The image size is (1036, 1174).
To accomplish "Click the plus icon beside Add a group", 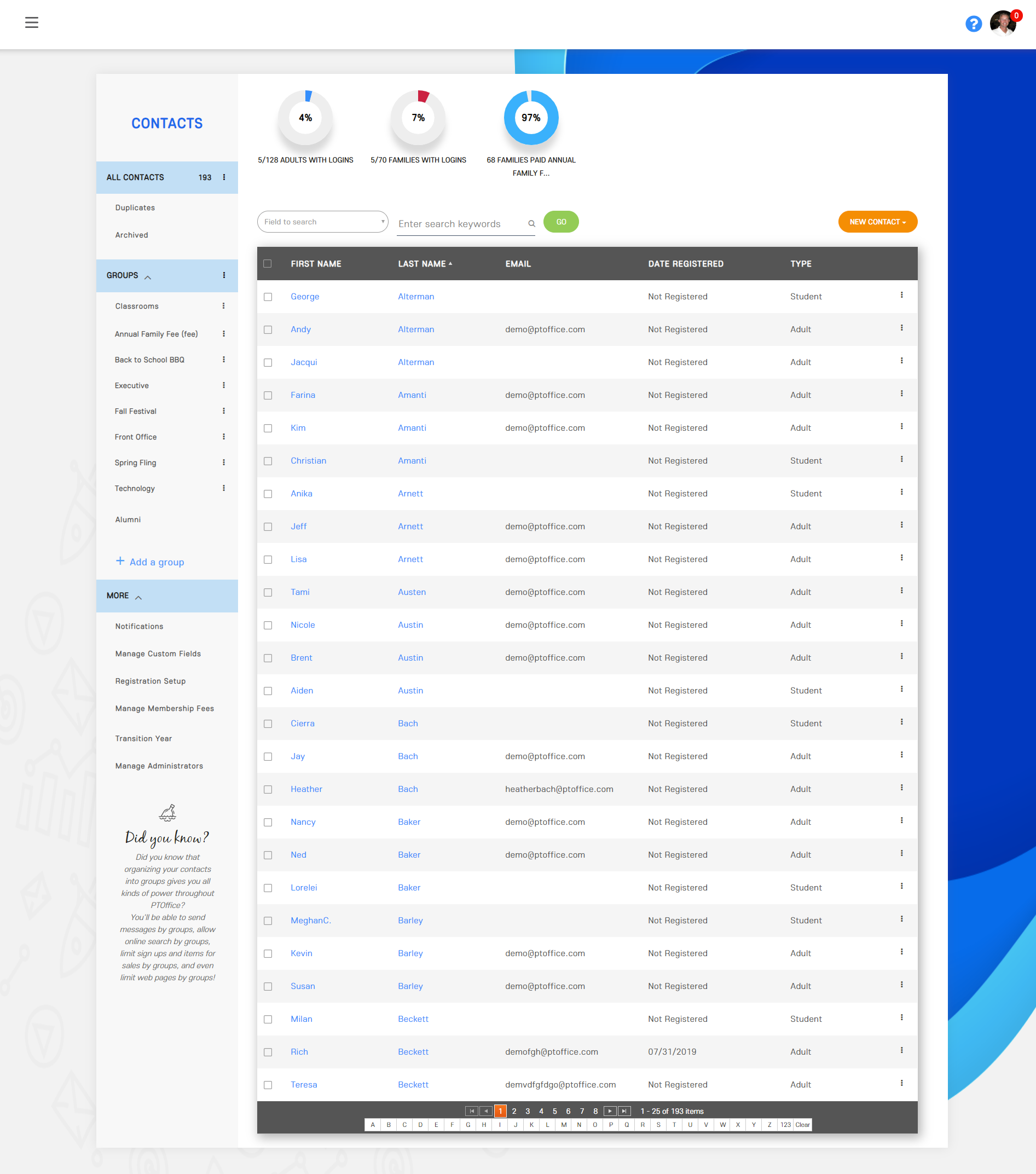I will pyautogui.click(x=120, y=561).
